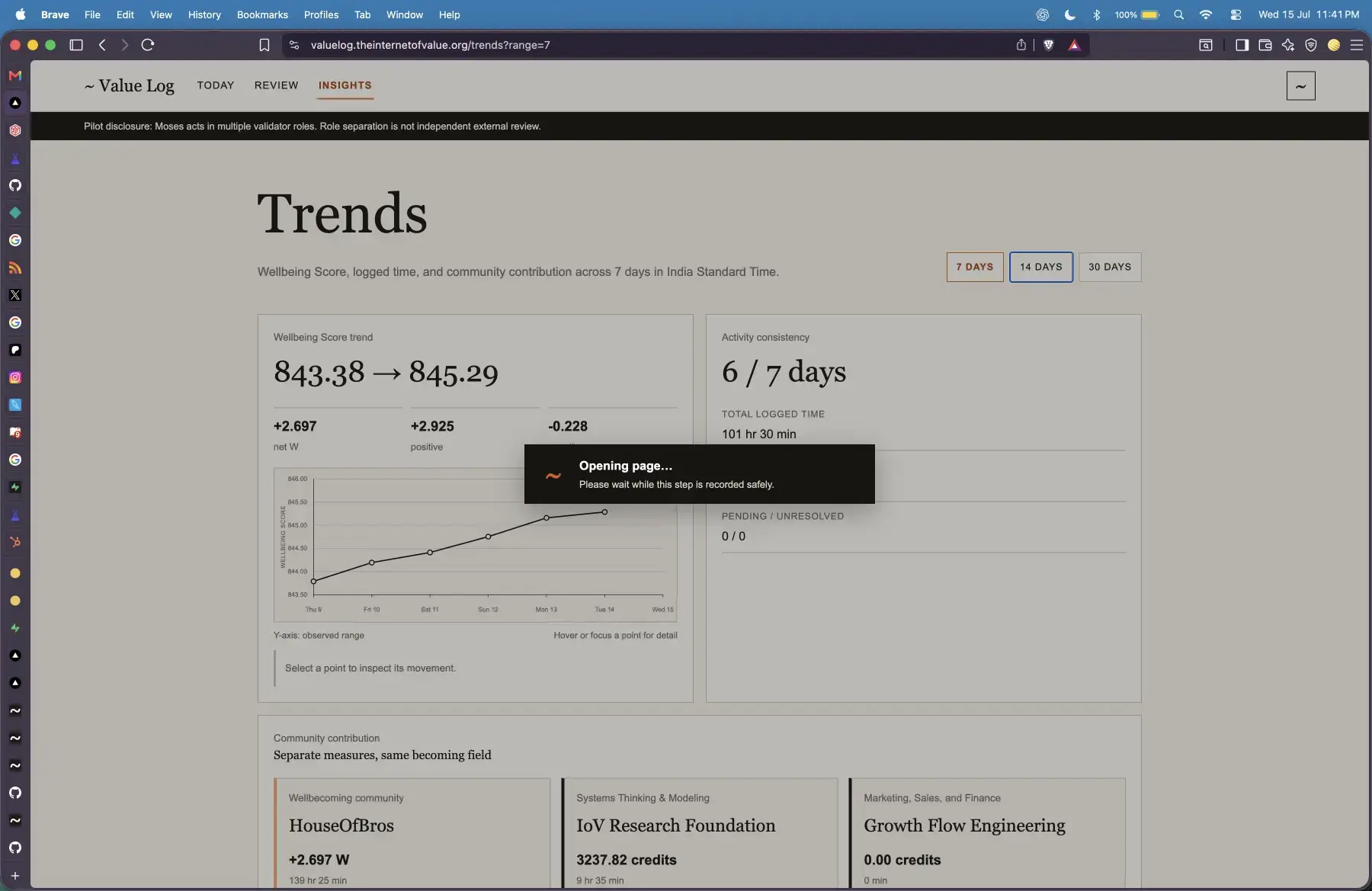This screenshot has width=1372, height=891.
Task: Click the Brave Shields lion icon
Action: pyautogui.click(x=1049, y=45)
